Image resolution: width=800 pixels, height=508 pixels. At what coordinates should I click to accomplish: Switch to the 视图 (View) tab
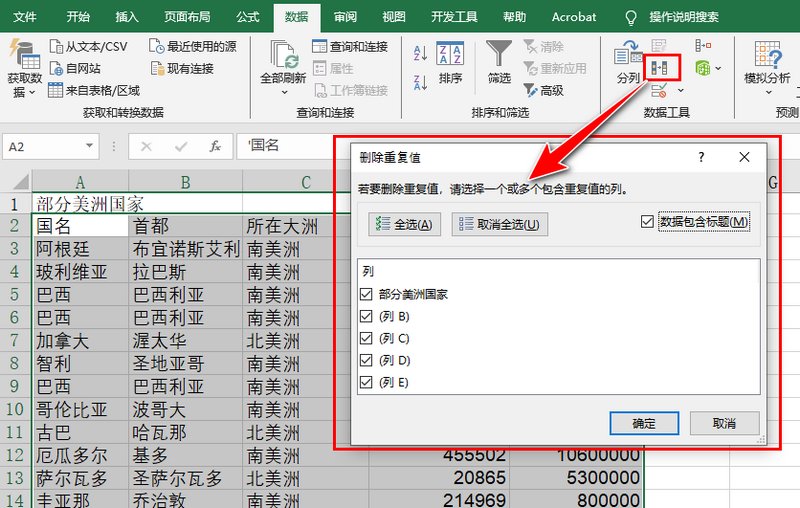click(x=394, y=17)
